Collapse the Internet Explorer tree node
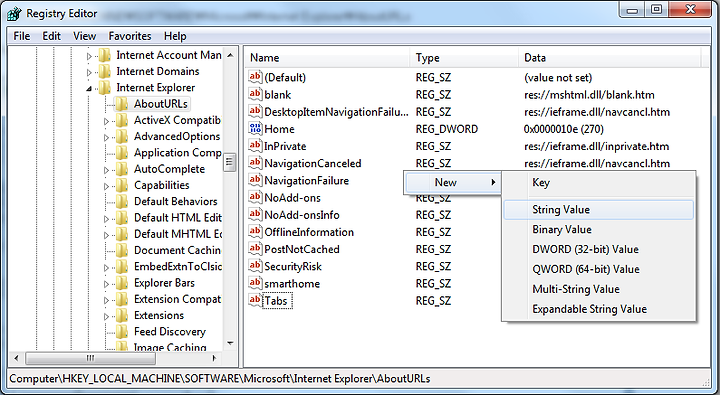This screenshot has height=395, width=720. click(89, 88)
